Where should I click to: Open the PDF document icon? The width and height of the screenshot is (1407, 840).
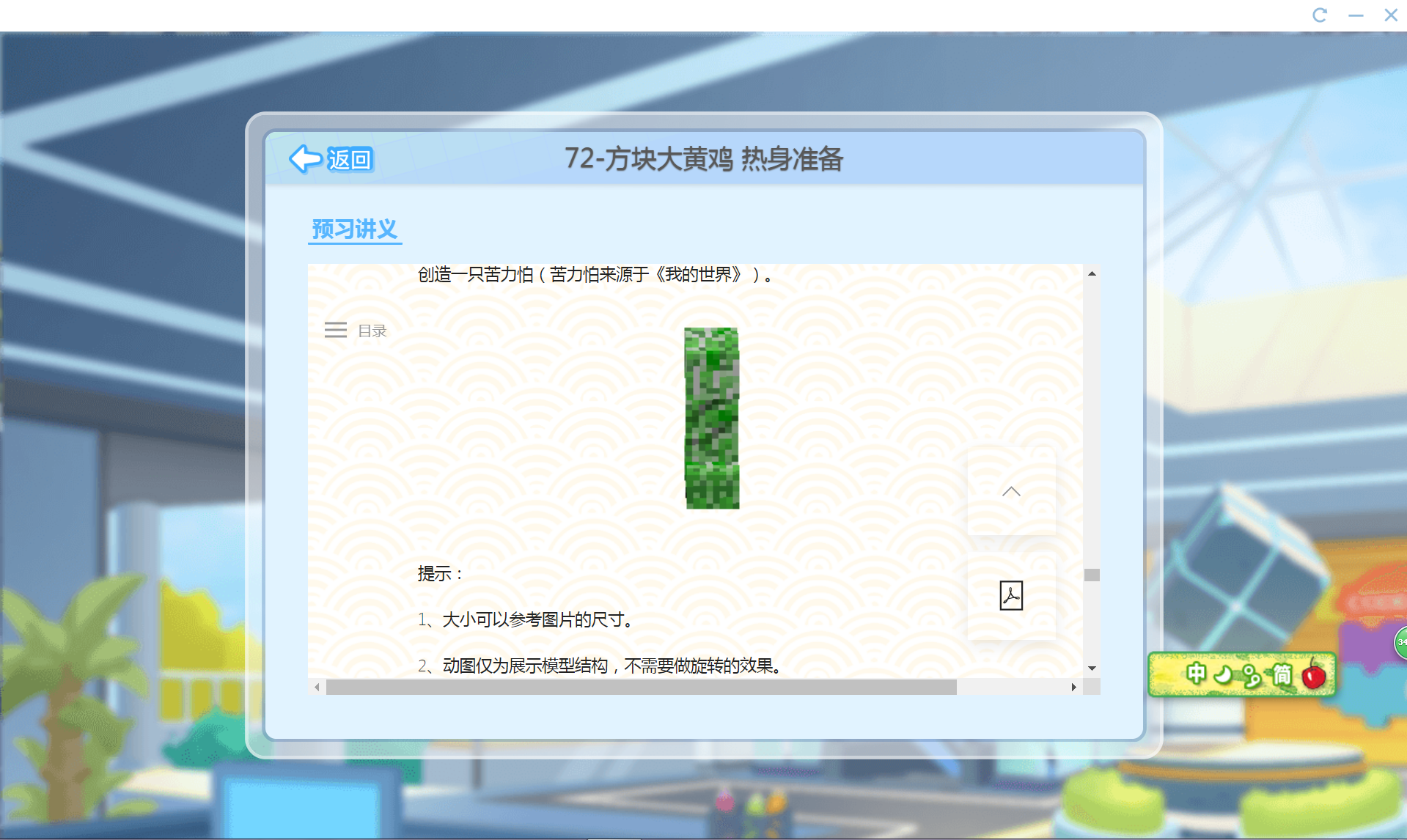point(1011,595)
